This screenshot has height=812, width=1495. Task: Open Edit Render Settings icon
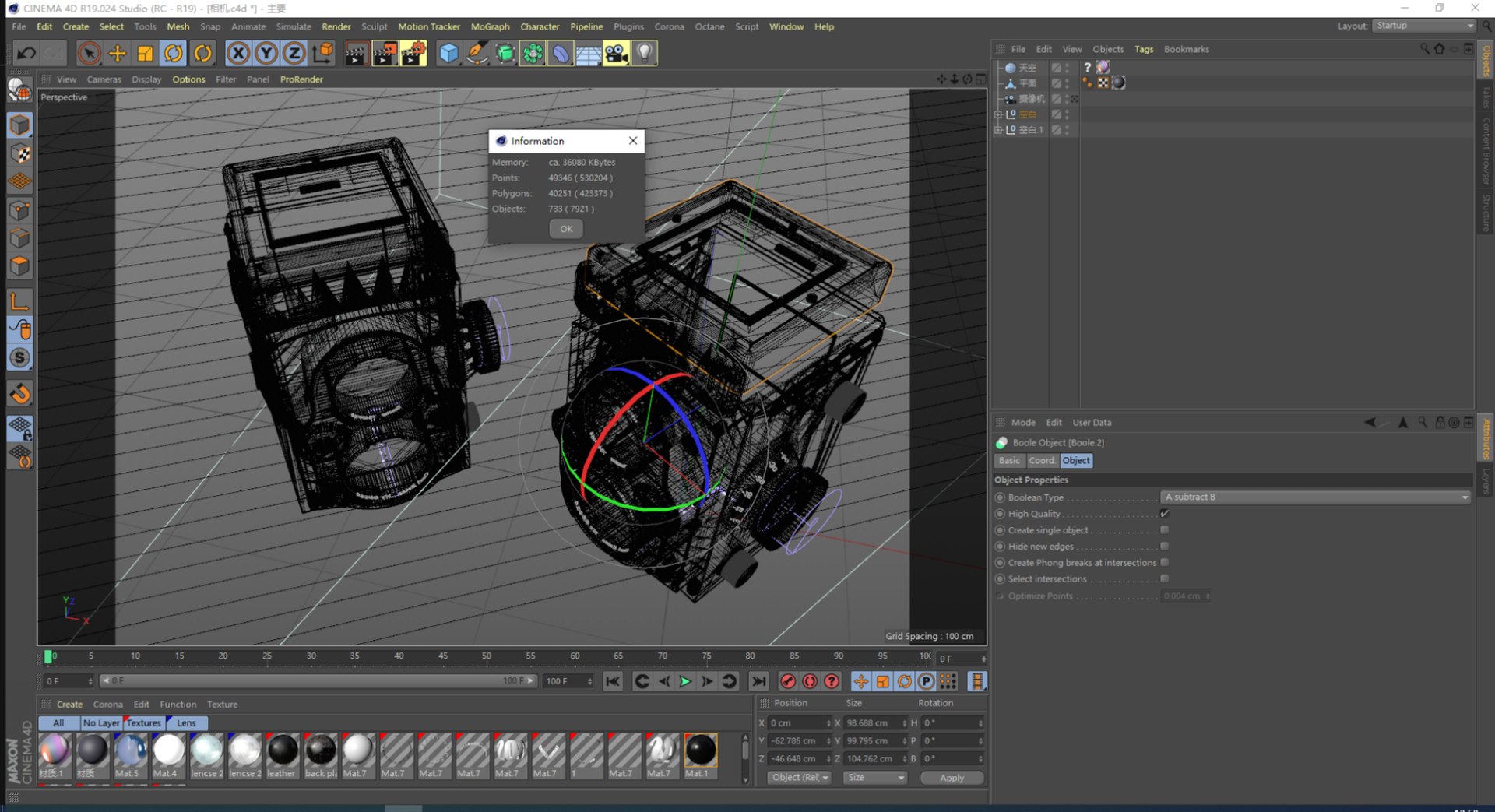pos(413,53)
